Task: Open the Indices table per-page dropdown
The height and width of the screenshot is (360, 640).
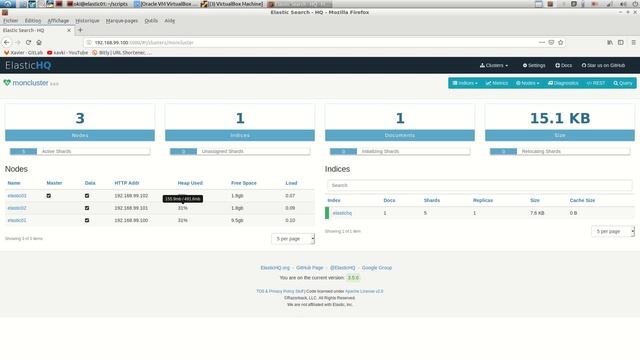Action: pos(613,231)
